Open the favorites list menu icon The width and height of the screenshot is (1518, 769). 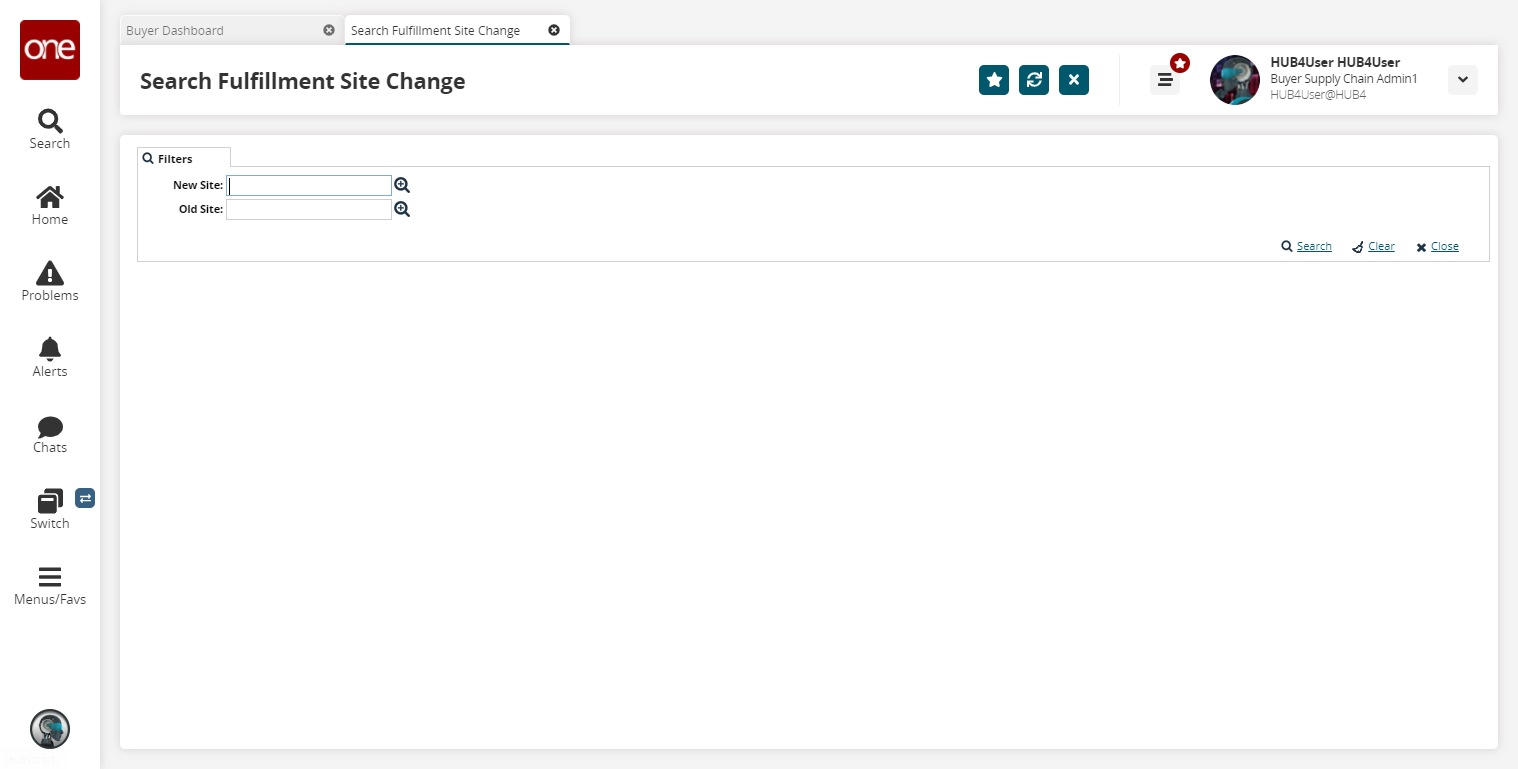[x=1165, y=80]
